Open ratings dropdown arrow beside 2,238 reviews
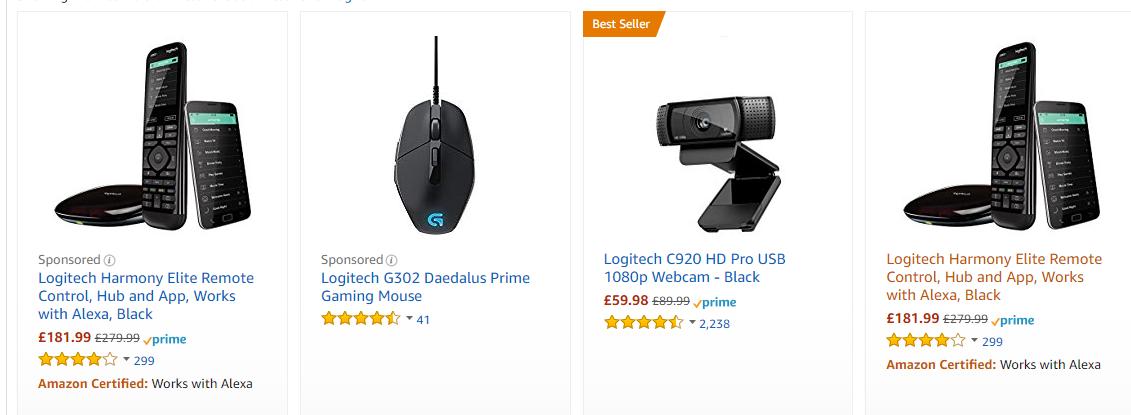Screen dimensions: 1131x415 point(692,322)
